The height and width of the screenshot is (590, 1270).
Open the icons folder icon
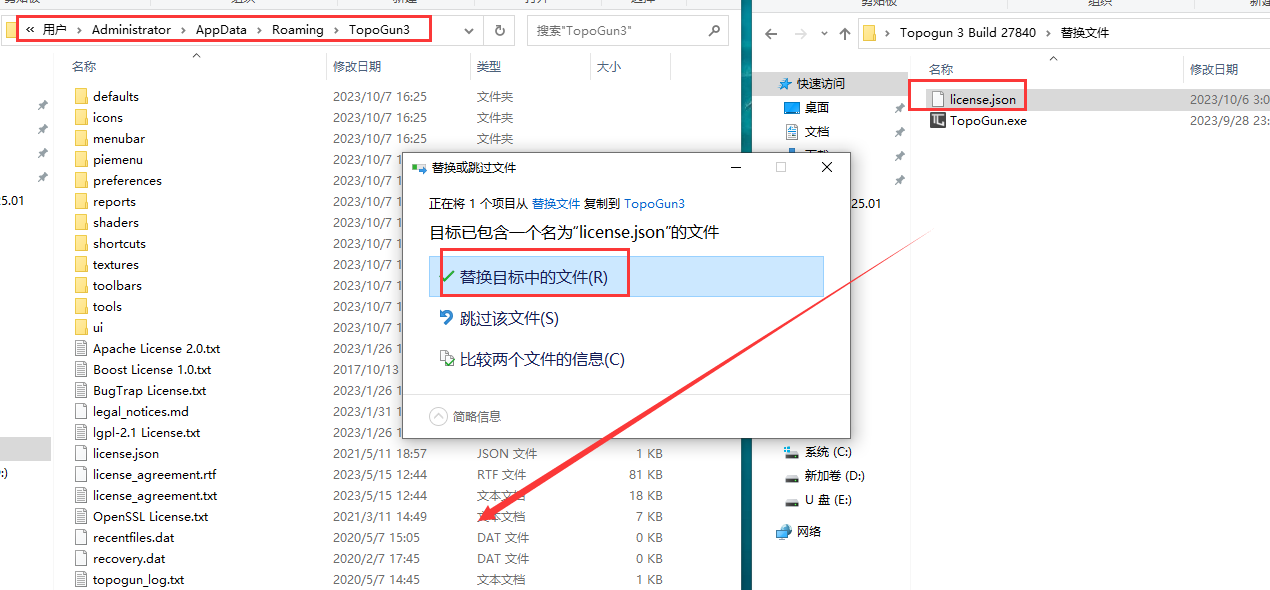82,117
